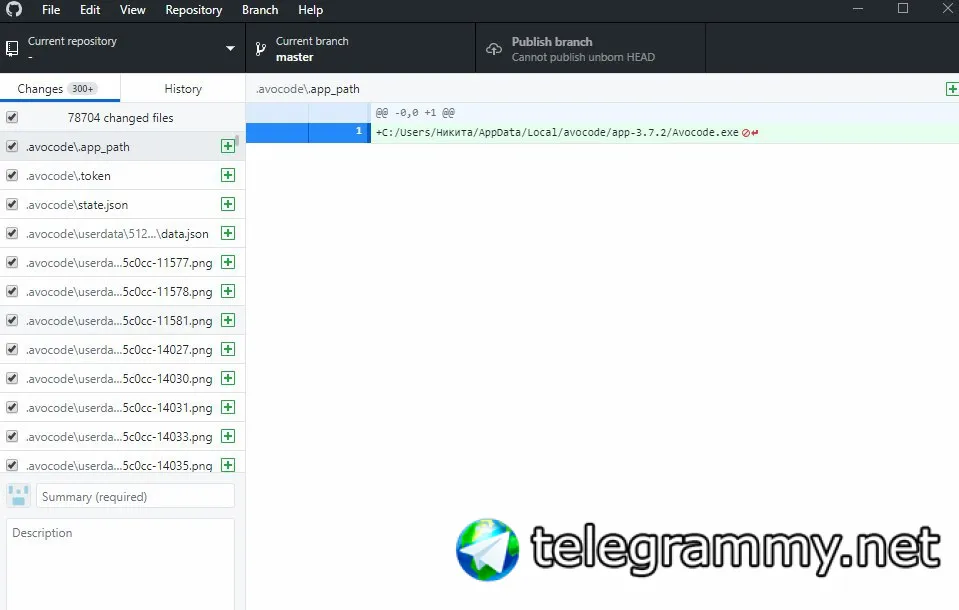Uncheck the .avocode\app_path file checkbox
Viewport: 959px width, 610px height.
(x=12, y=146)
